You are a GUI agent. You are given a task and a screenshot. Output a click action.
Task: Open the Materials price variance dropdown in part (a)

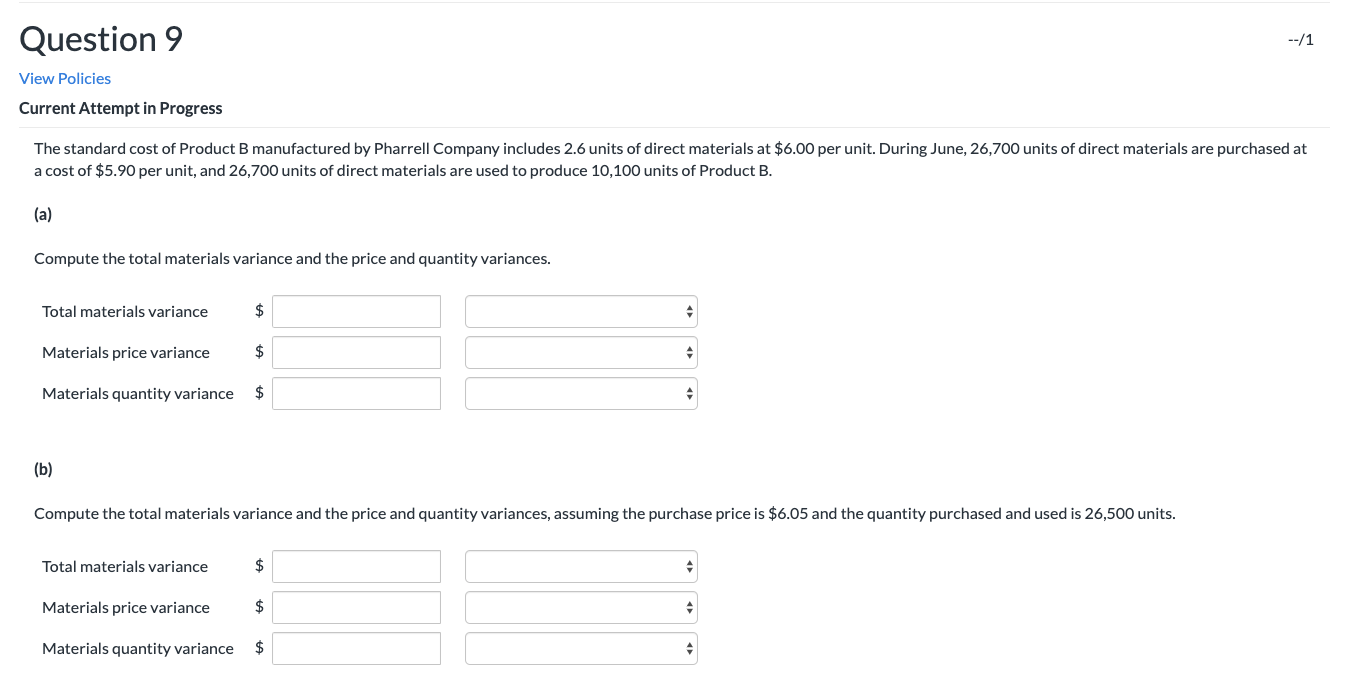click(x=580, y=352)
